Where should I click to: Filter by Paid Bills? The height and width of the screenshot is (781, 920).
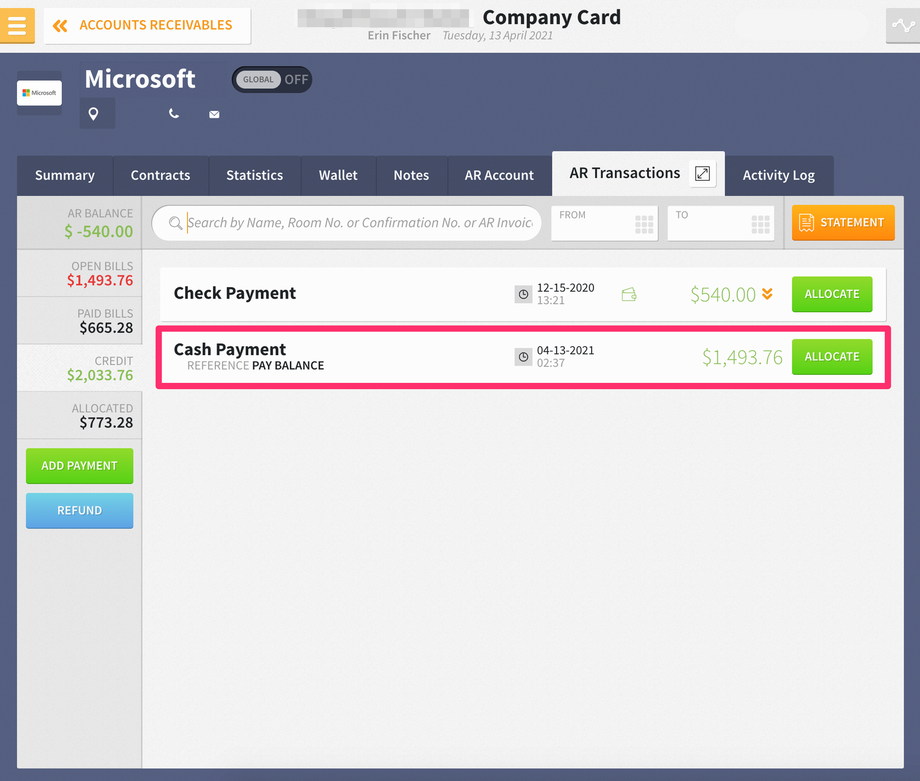[79, 321]
